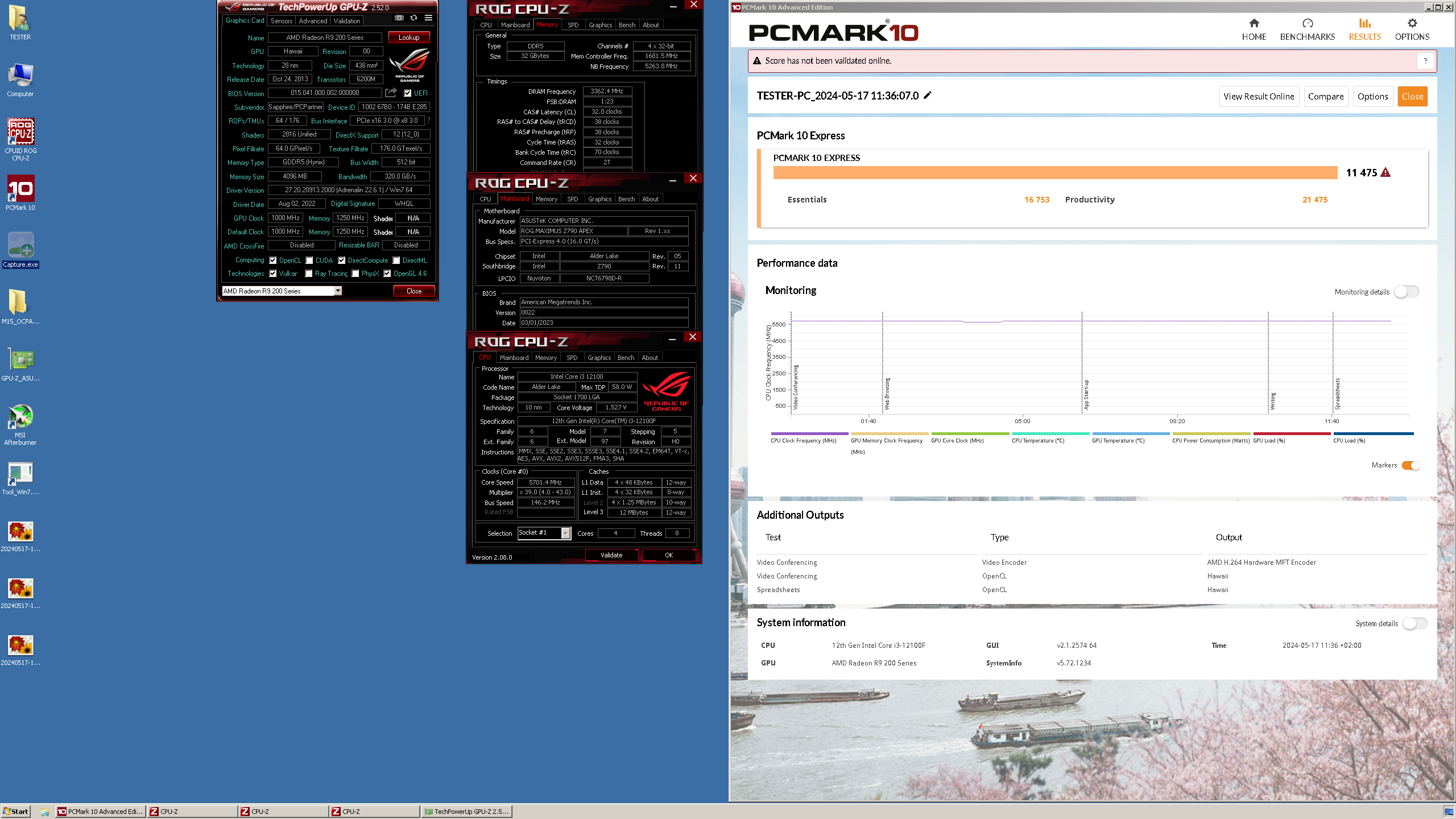
Task: Launch the PCMark 10 desktop shortcut
Action: tap(20, 193)
